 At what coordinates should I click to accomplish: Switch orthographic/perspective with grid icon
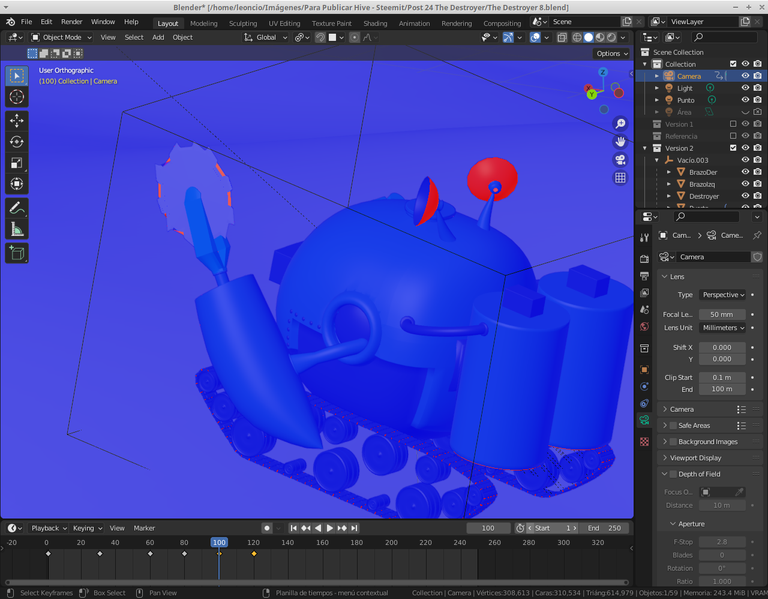click(620, 178)
